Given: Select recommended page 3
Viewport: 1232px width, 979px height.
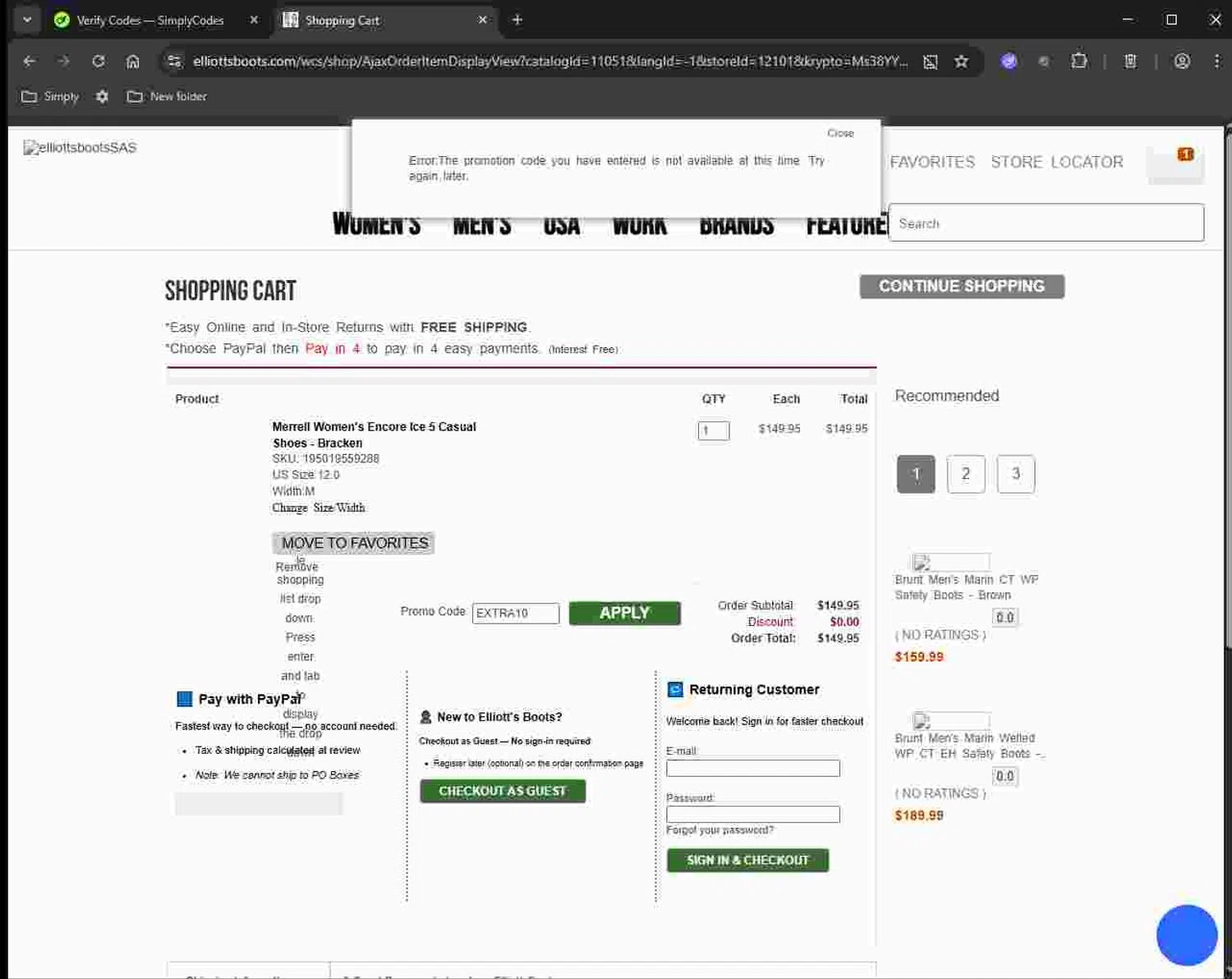Looking at the screenshot, I should click(x=1016, y=474).
